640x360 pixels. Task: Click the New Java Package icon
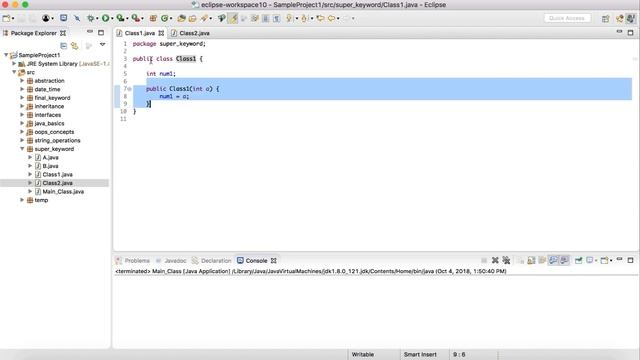pos(153,18)
